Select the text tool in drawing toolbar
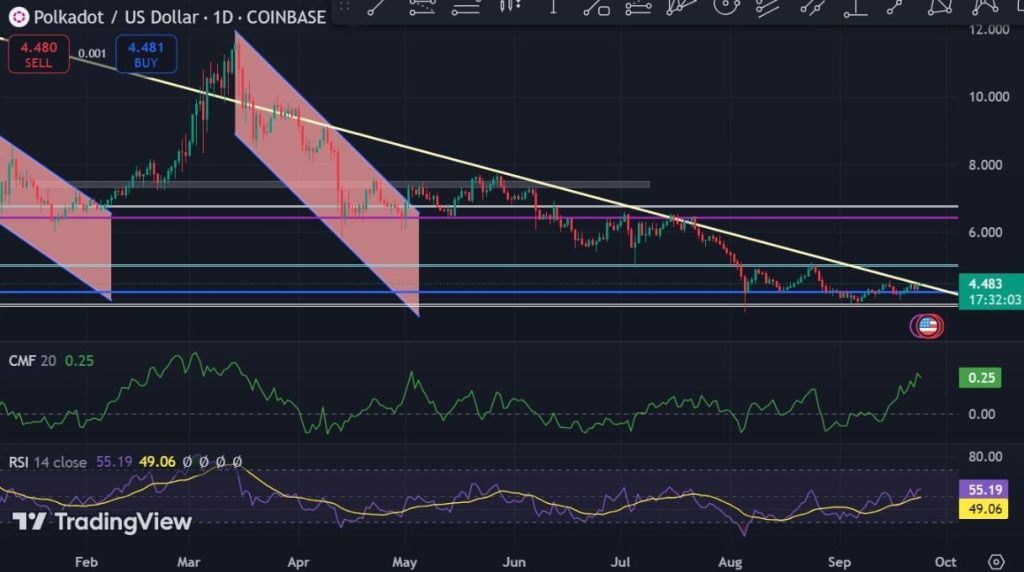1024x572 pixels. coord(553,7)
